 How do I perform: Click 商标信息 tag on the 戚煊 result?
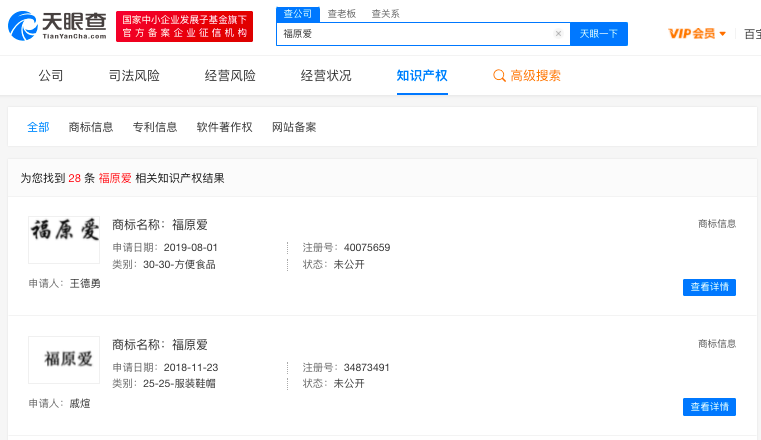point(717,343)
